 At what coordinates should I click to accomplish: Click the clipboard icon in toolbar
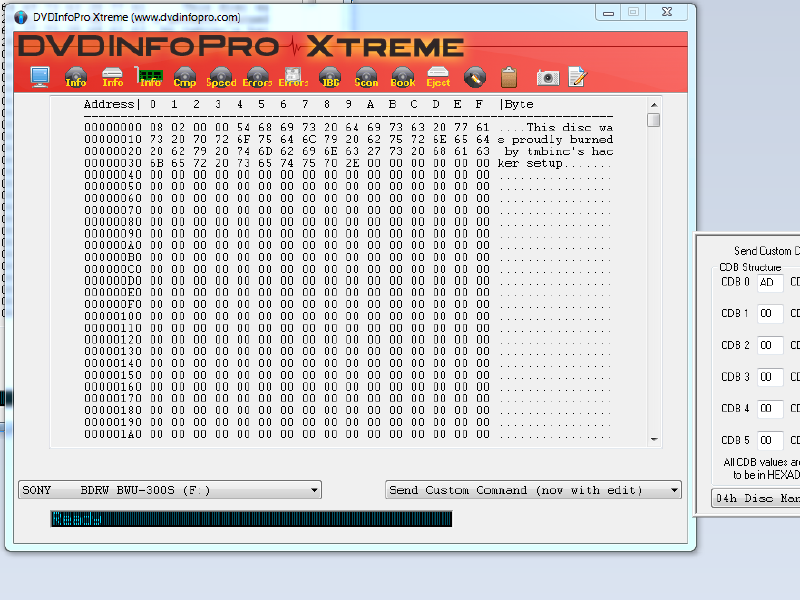509,76
